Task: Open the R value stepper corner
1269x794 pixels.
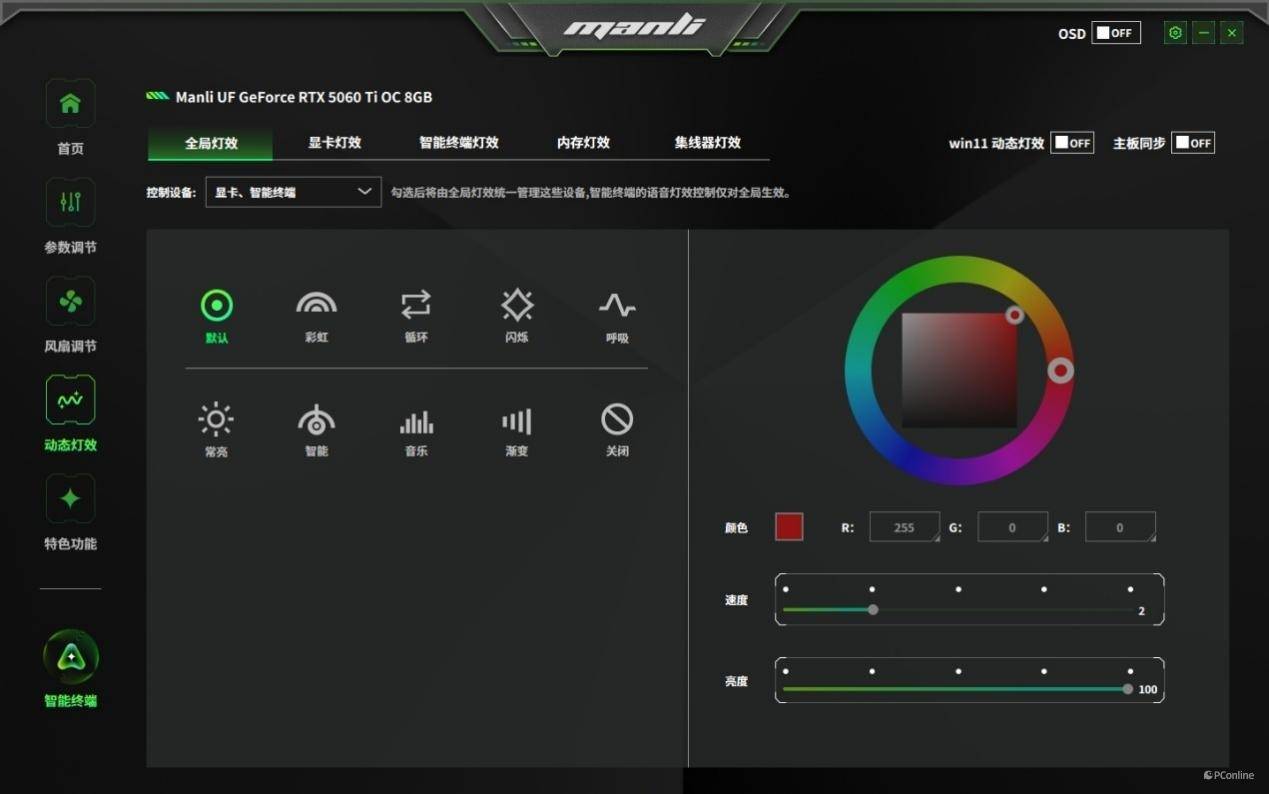Action: [x=934, y=537]
